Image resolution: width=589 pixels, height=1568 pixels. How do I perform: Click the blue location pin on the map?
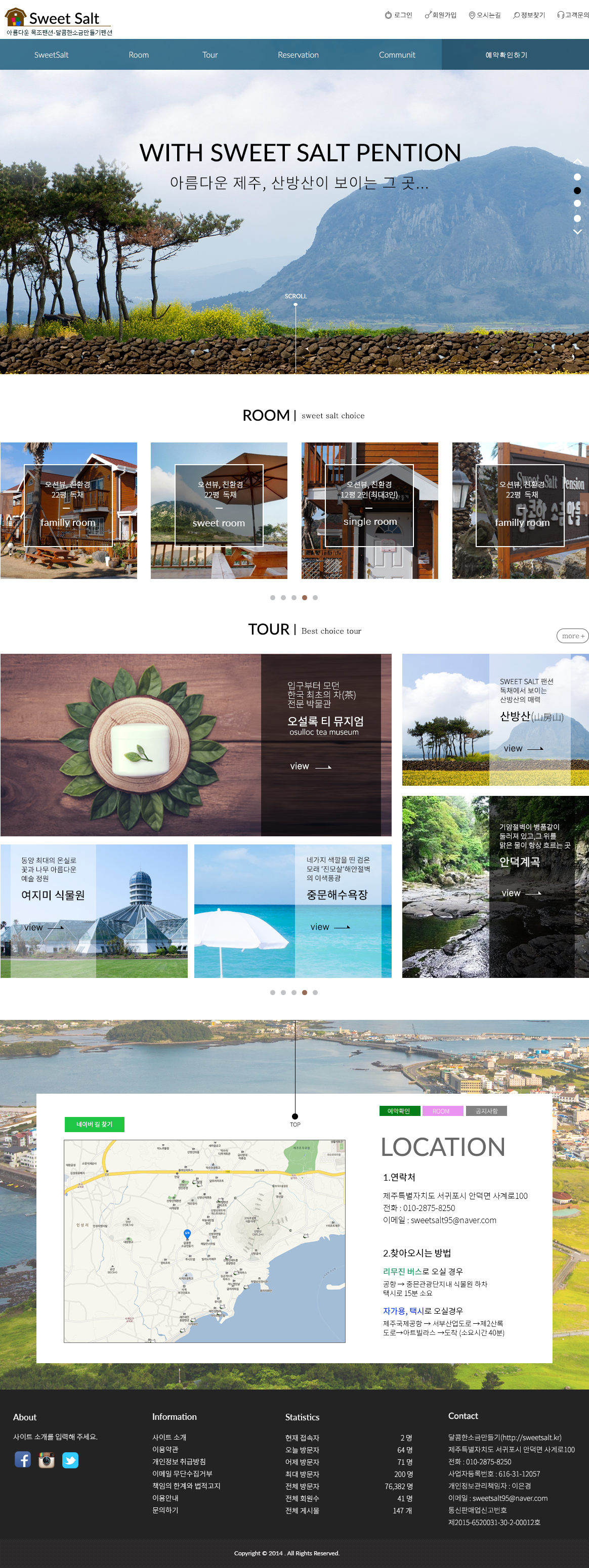point(187,1234)
